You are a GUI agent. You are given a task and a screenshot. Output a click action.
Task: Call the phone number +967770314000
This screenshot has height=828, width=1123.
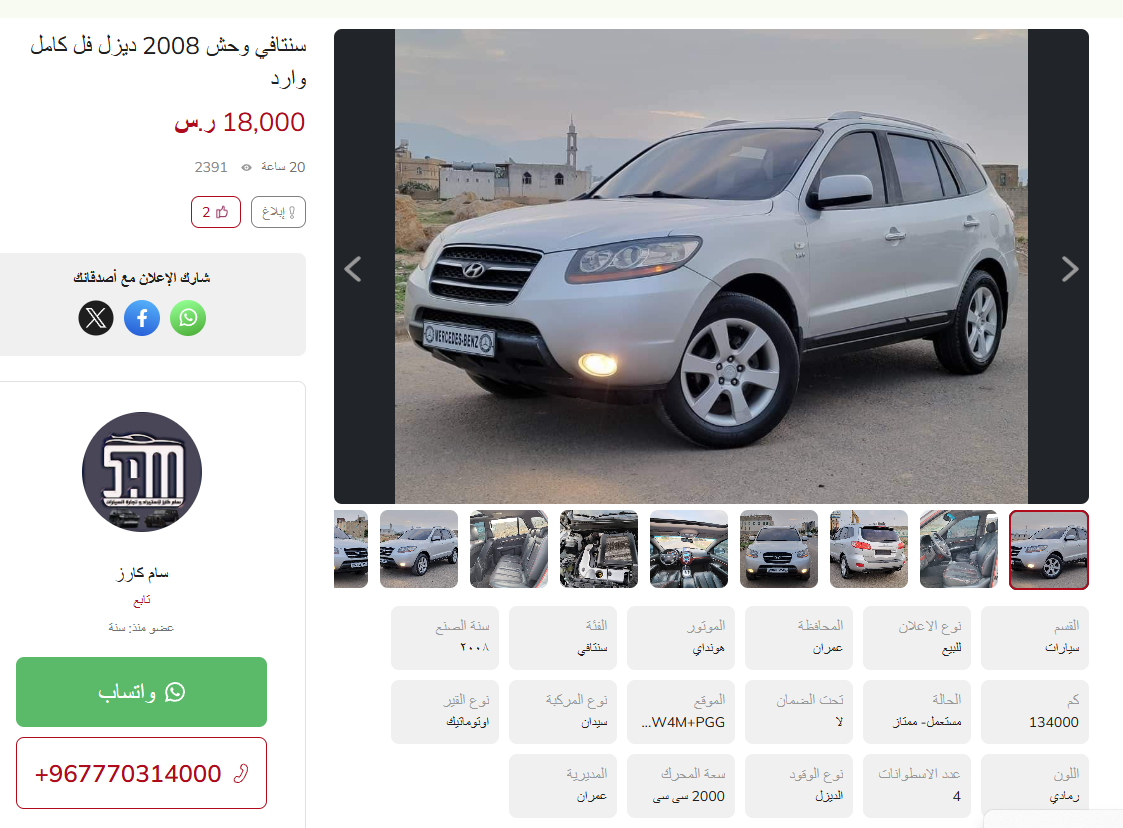[142, 774]
